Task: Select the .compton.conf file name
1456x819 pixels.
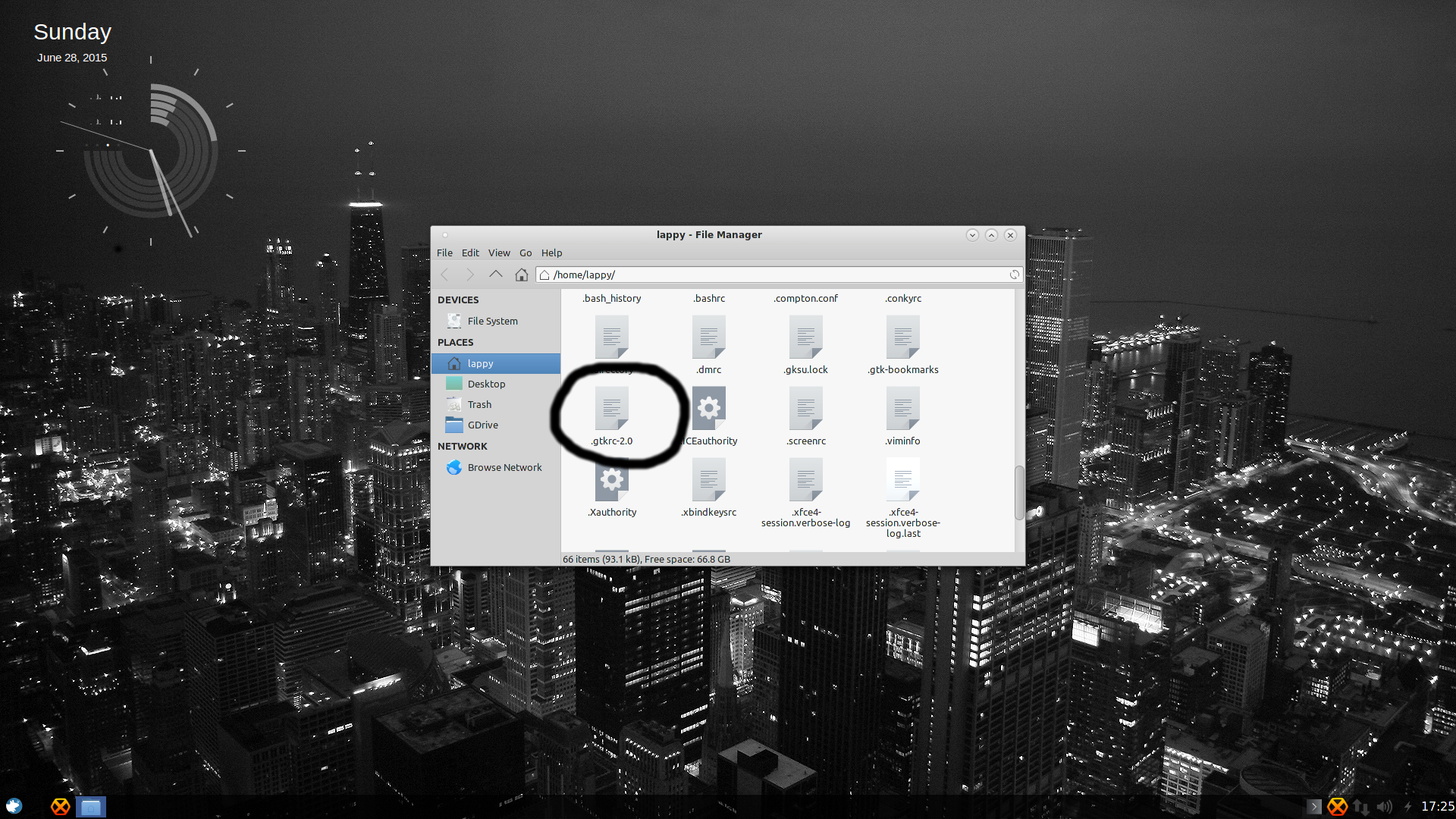Action: point(806,298)
